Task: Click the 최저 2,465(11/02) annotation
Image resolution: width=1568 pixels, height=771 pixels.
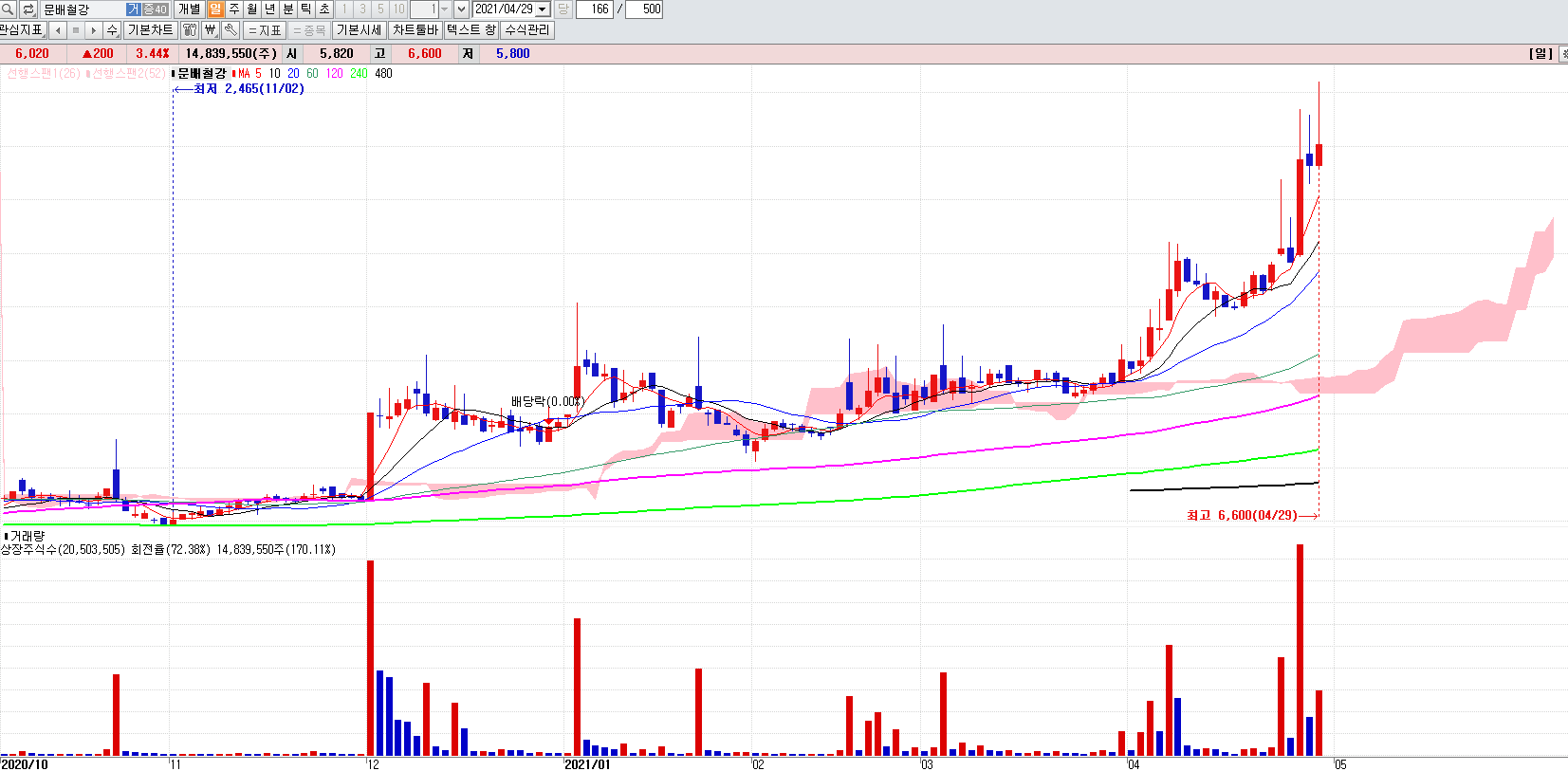Action: [x=249, y=89]
